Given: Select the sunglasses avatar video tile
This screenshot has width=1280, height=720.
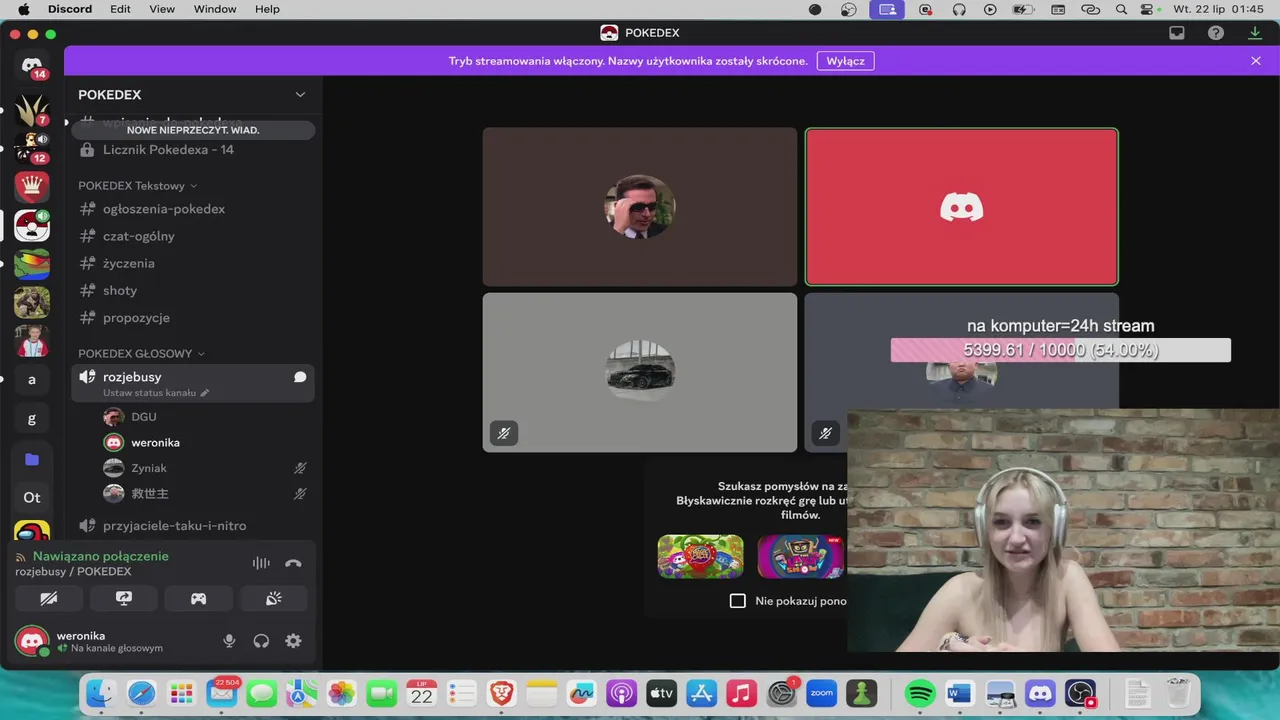Looking at the screenshot, I should (x=640, y=207).
